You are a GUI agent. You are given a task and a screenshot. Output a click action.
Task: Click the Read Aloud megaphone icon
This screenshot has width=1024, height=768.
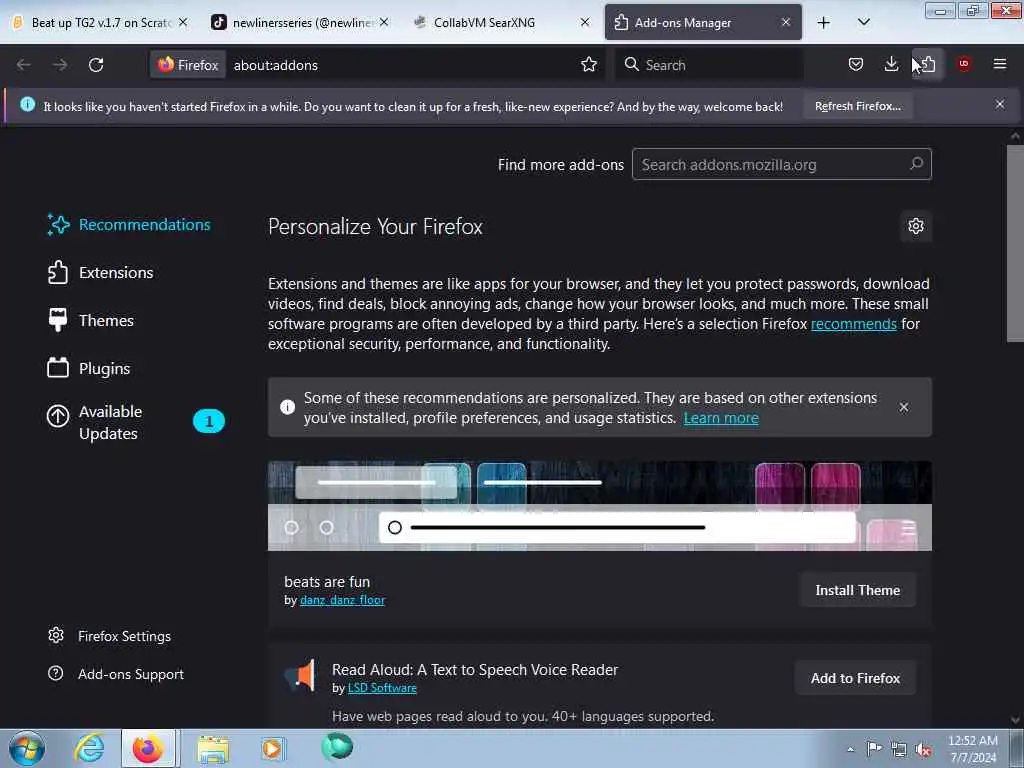[300, 675]
